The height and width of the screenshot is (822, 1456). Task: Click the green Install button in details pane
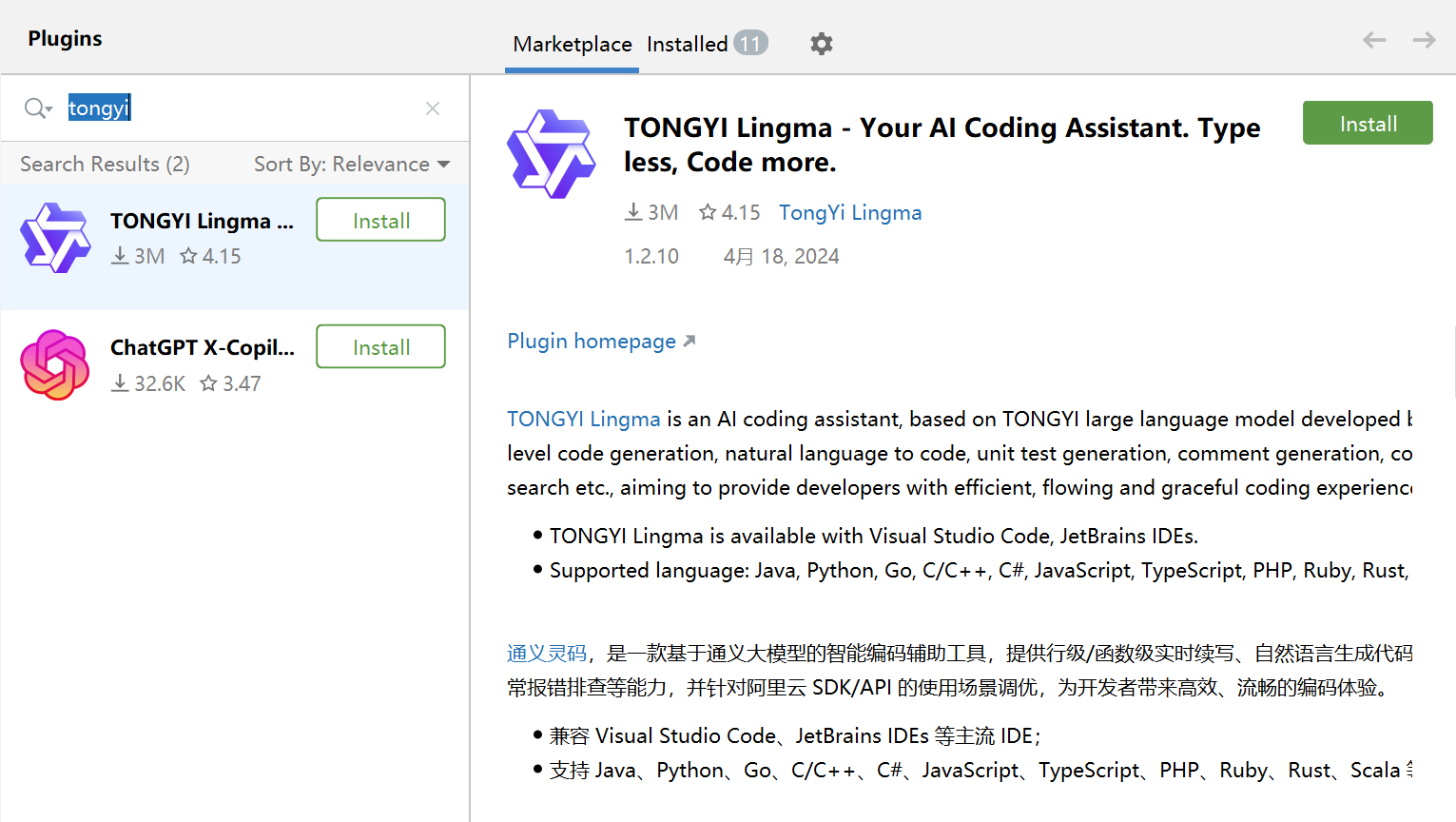pyautogui.click(x=1368, y=123)
